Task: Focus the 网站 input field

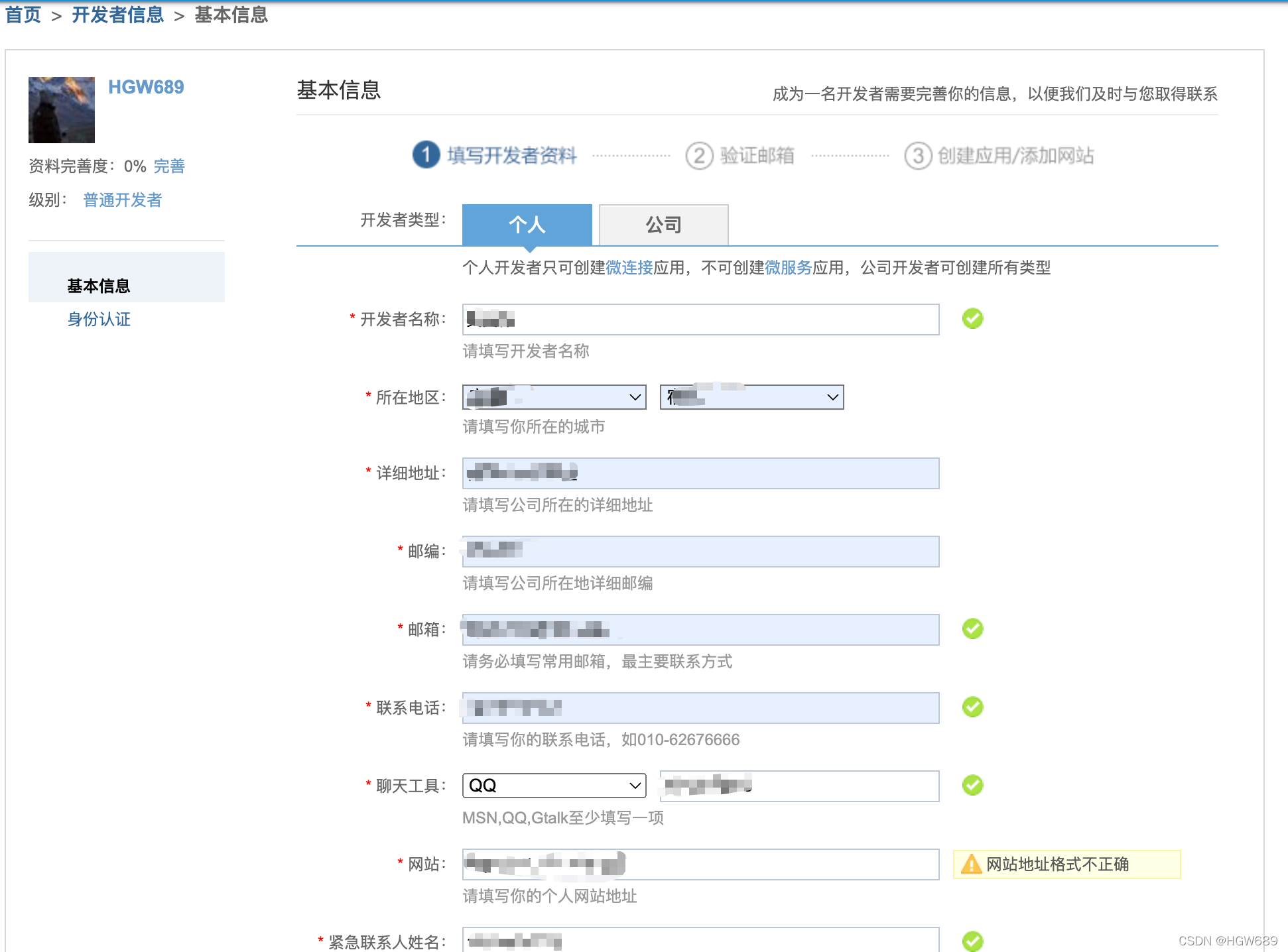Action: (701, 864)
